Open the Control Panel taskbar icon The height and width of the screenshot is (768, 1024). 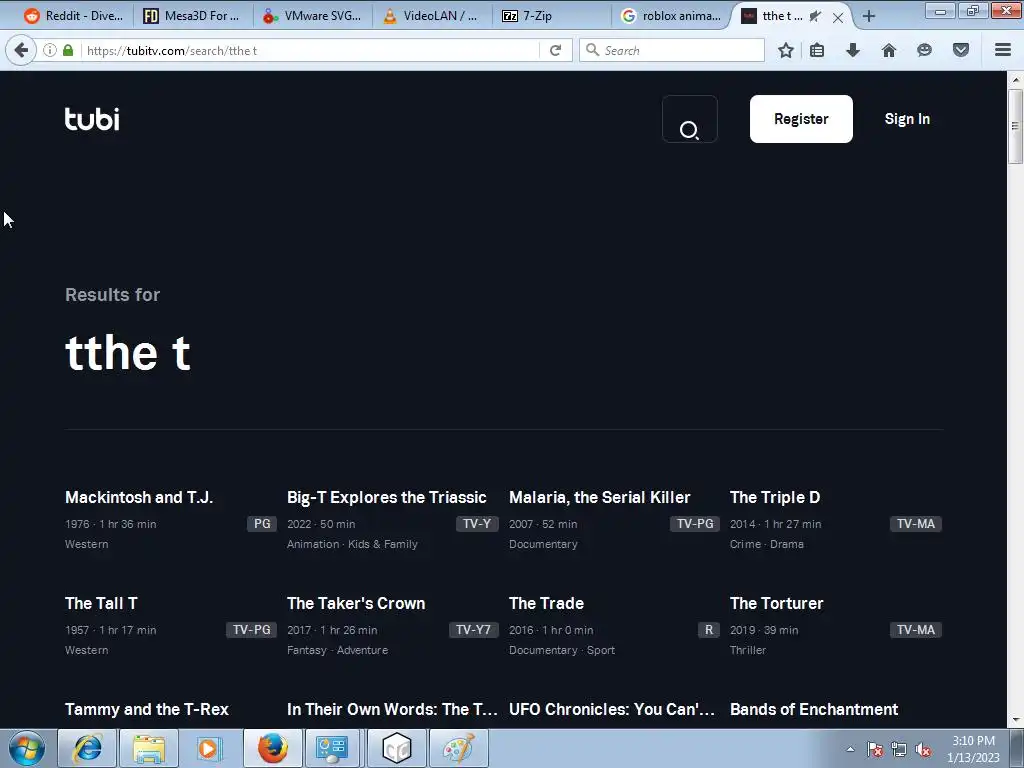[x=332, y=748]
